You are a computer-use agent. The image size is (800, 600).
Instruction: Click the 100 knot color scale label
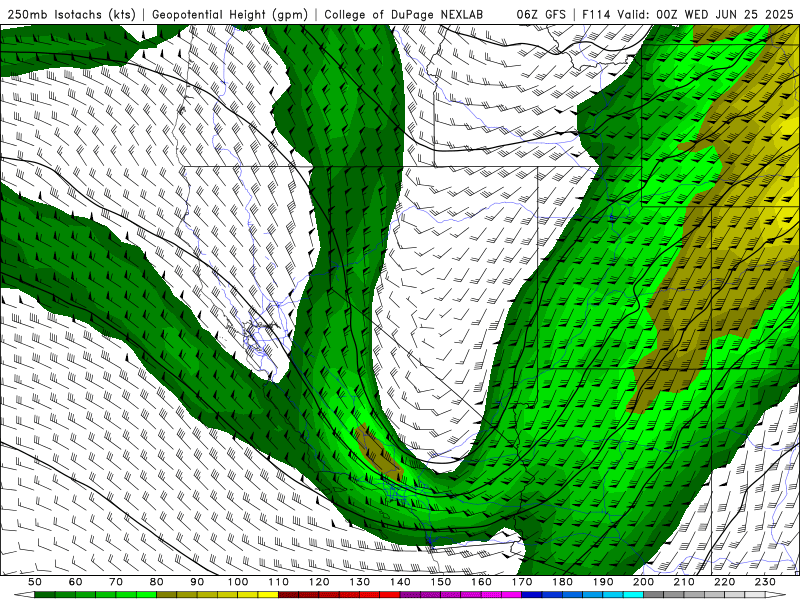(238, 582)
